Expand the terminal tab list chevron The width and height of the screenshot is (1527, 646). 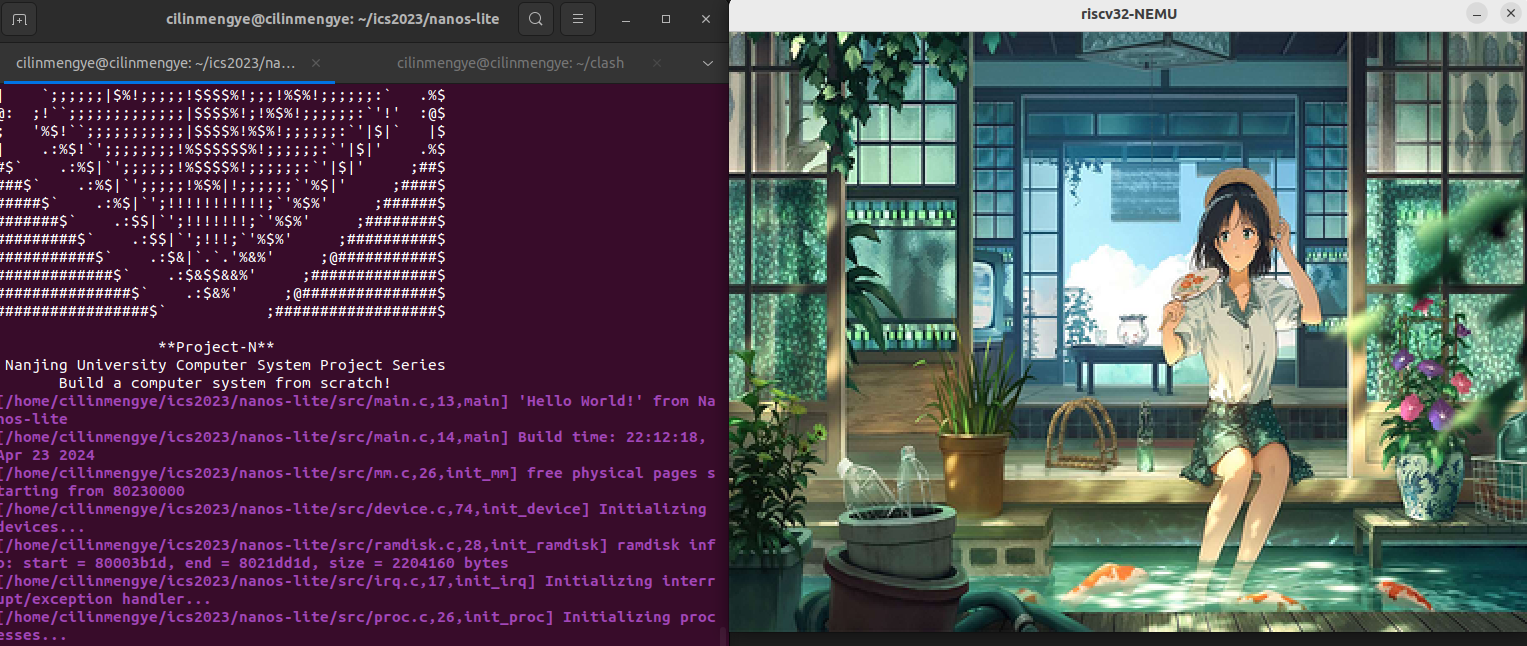708,63
